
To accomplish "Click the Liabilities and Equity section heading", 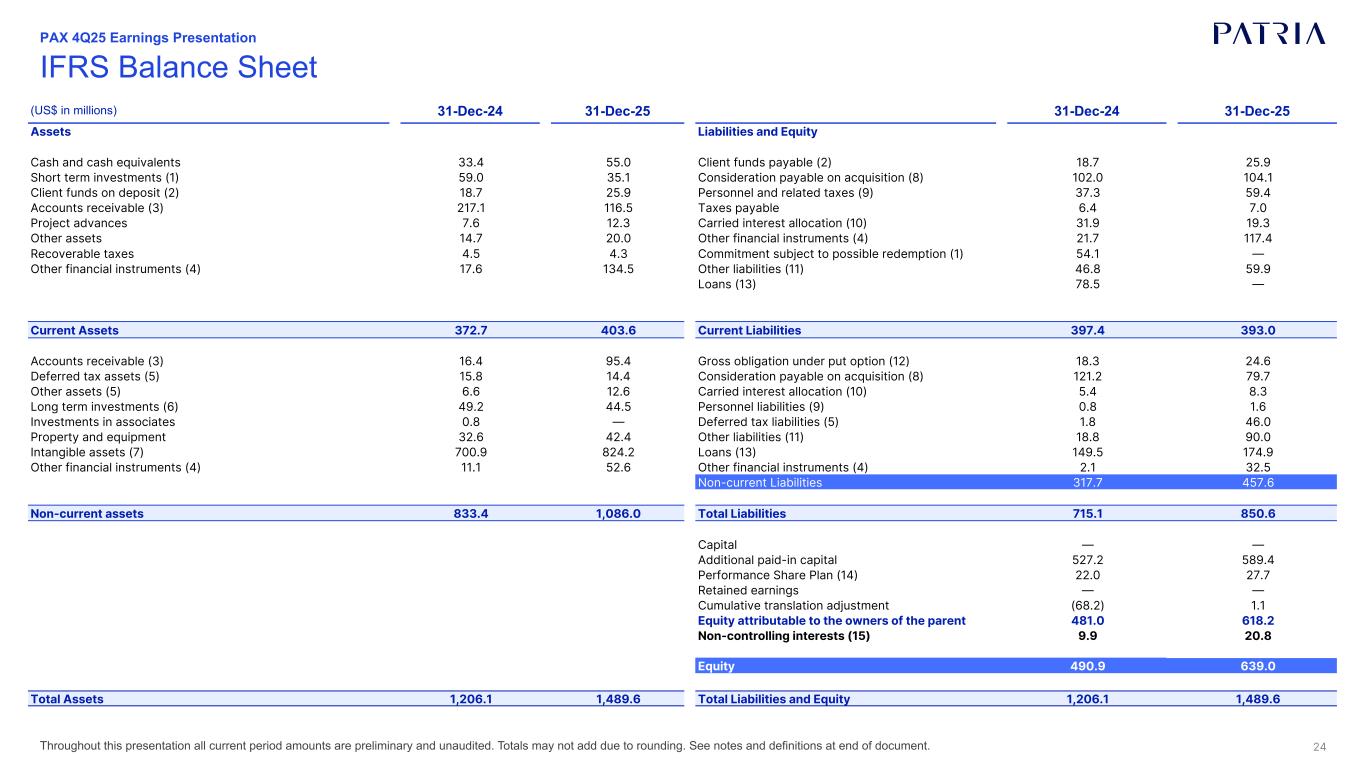I will point(757,131).
